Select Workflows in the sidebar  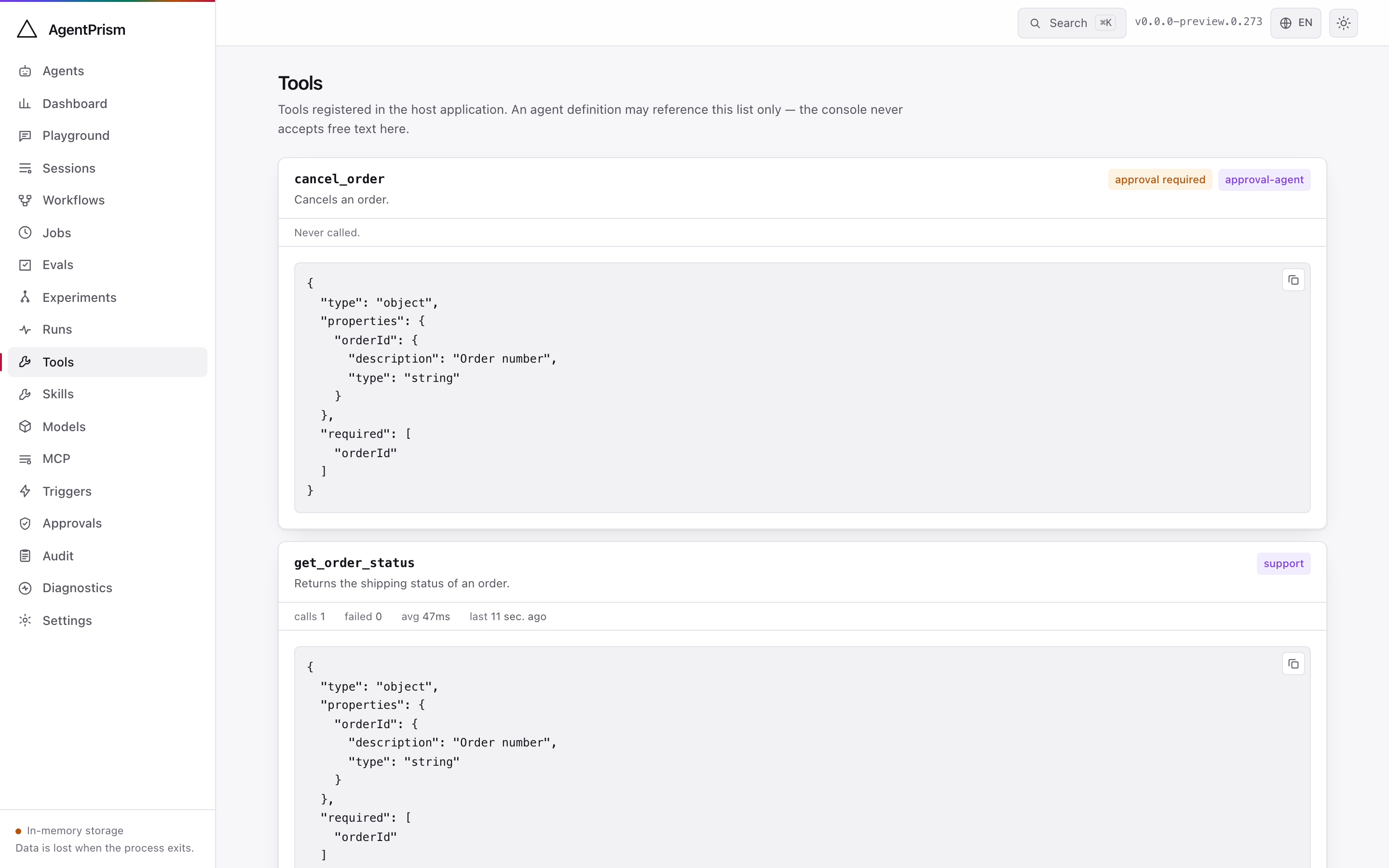[x=108, y=200]
